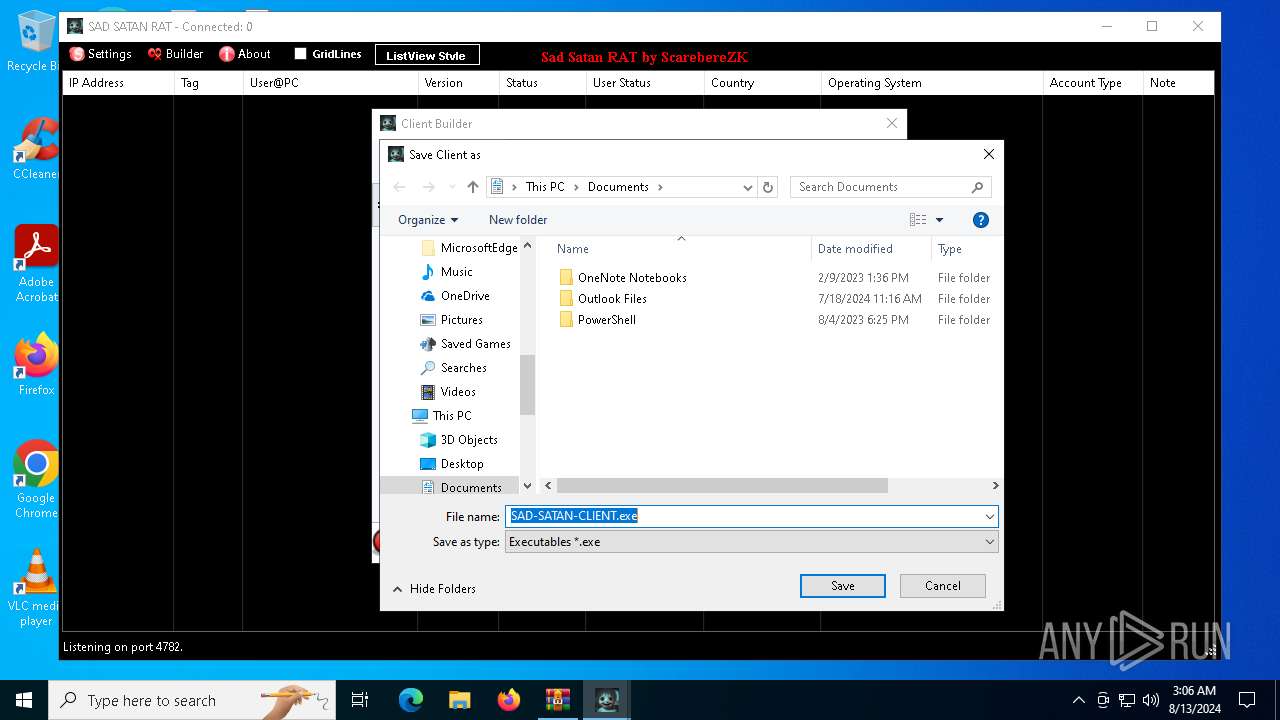Select Searches in navigation tree
Screen dimensions: 1280x720
click(x=454, y=368)
